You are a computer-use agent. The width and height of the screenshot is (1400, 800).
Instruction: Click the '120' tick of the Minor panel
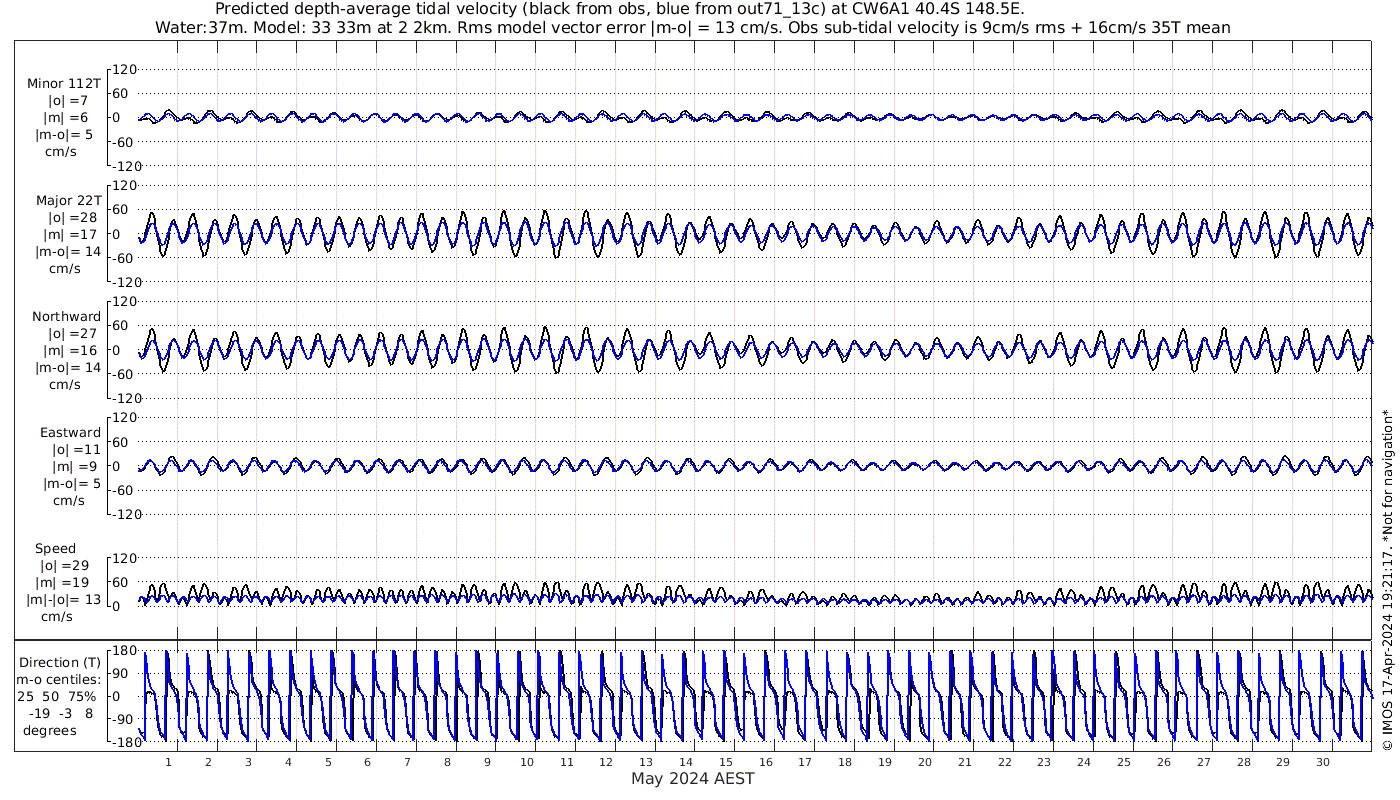click(124, 69)
